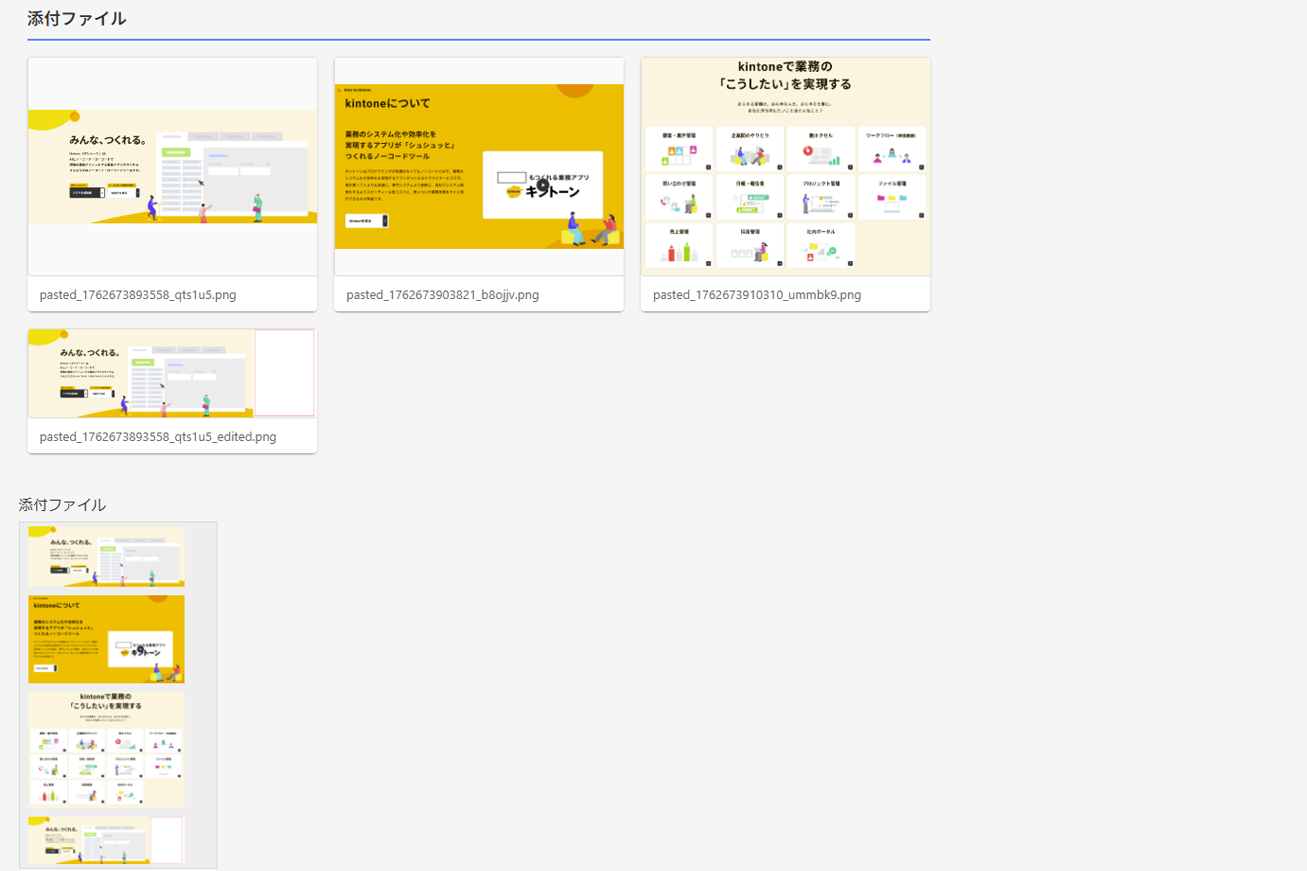Click the first small thumbnail in the lower list
Image resolution: width=1307 pixels, height=871 pixels.
coord(106,556)
